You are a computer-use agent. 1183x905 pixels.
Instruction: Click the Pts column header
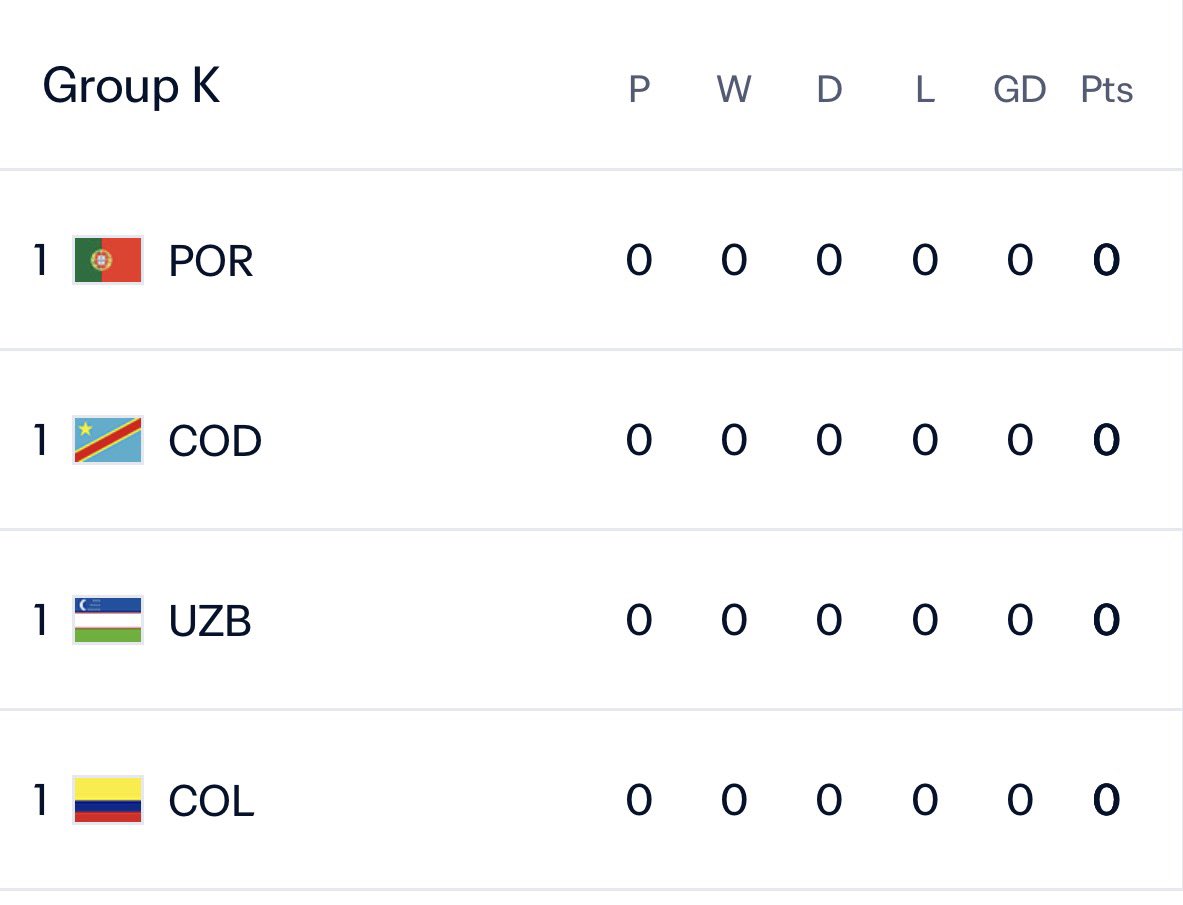coord(1107,90)
